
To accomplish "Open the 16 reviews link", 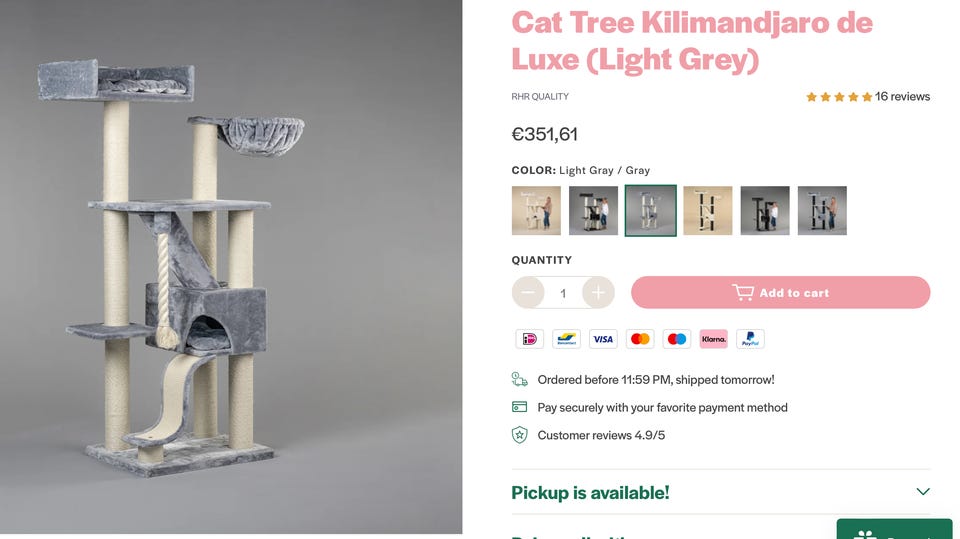I will 902,97.
